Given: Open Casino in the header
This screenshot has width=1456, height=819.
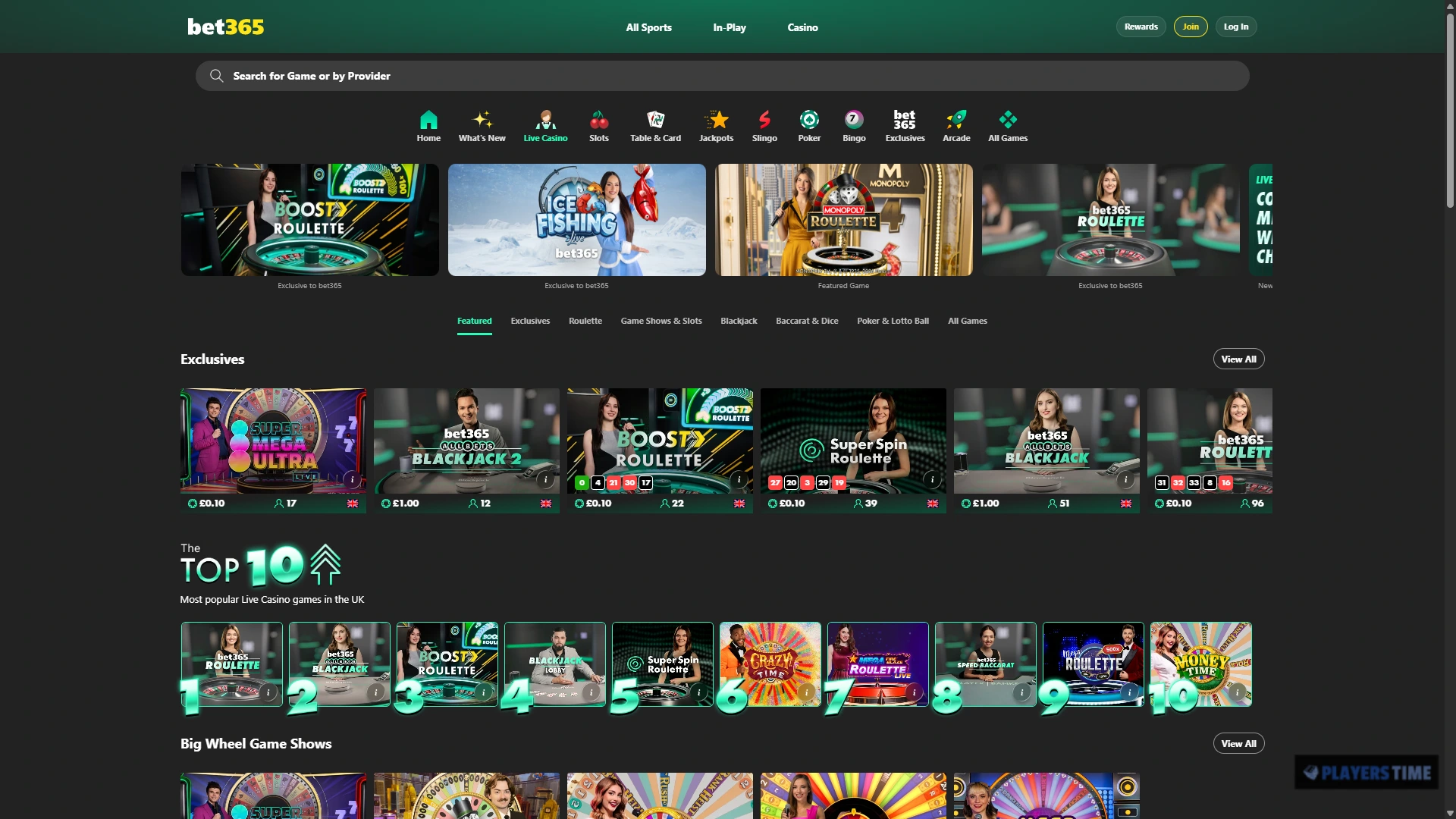Looking at the screenshot, I should pos(802,27).
